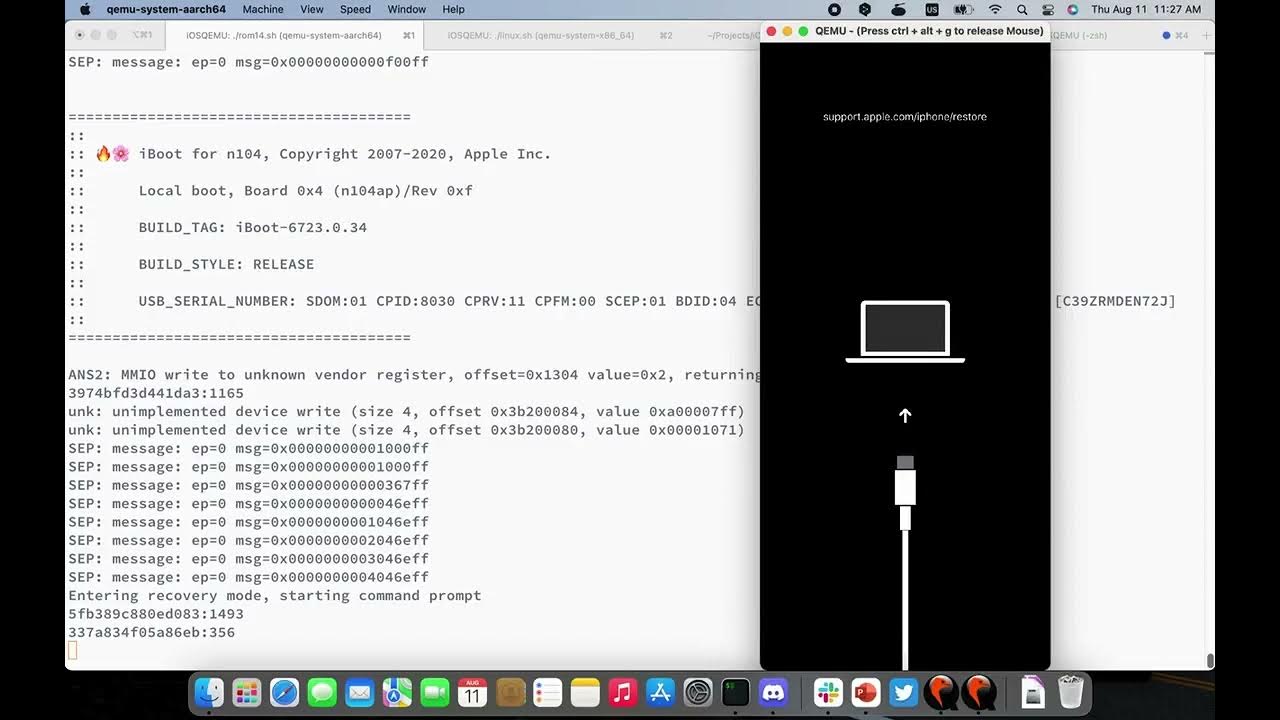Open Finder from the dock

pos(209,692)
